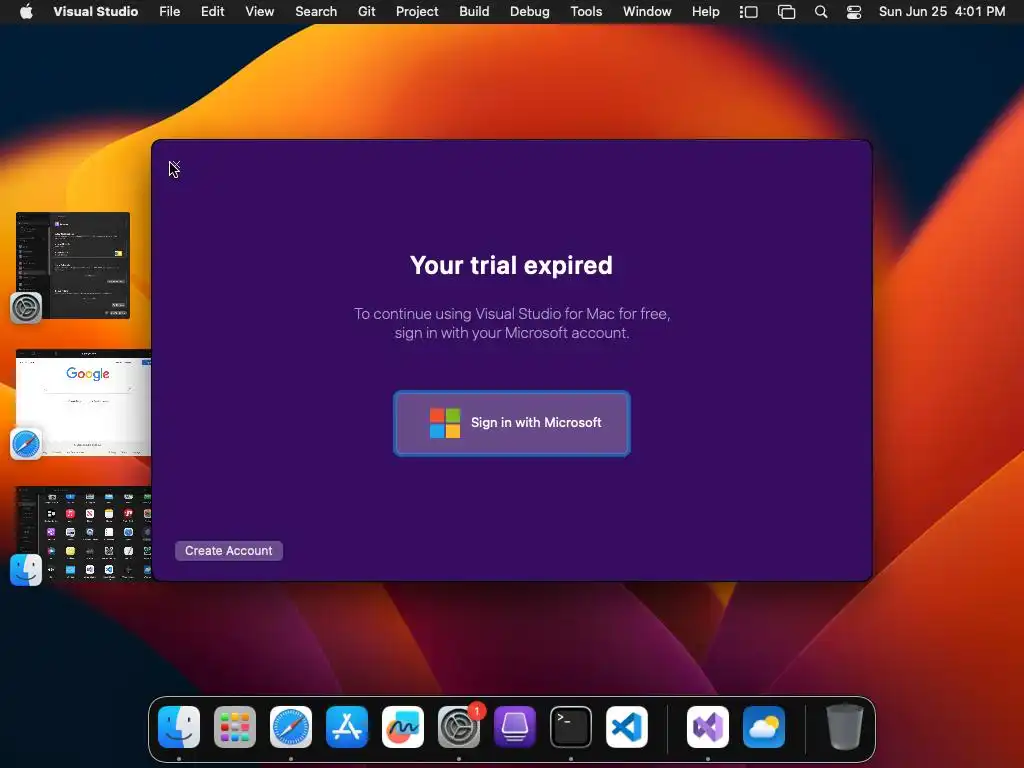
Task: Open the Help menu
Action: 705,11
